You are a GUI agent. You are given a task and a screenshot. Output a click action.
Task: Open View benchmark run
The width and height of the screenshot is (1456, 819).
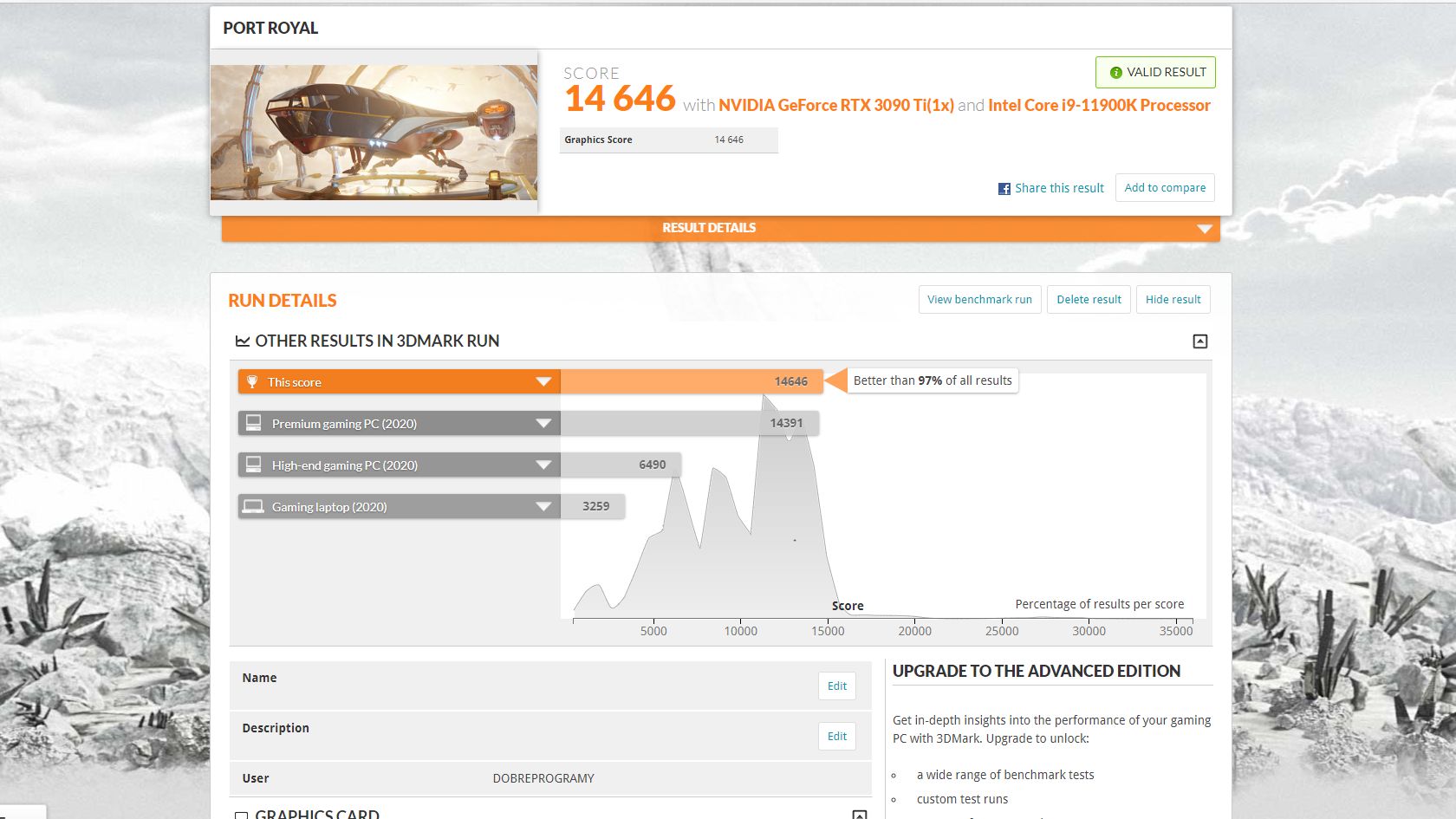979,299
